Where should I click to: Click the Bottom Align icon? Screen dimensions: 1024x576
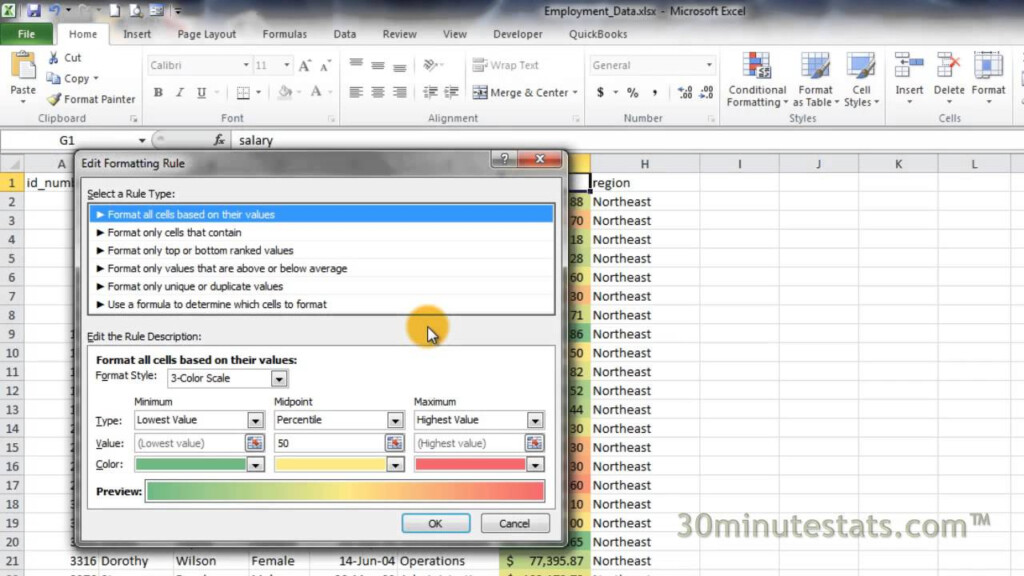[x=399, y=65]
